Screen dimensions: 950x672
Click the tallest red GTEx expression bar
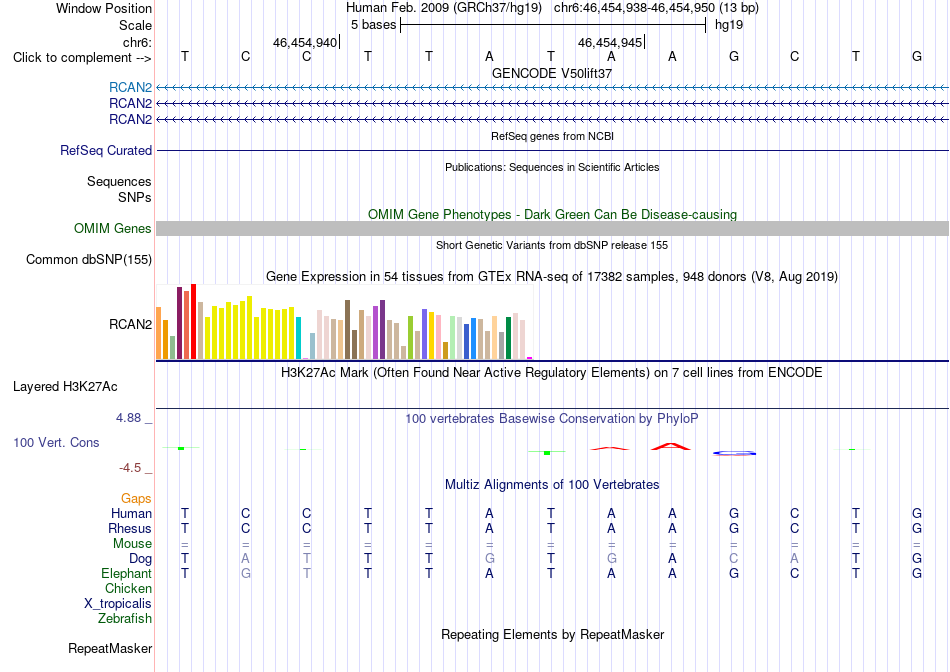[x=193, y=321]
